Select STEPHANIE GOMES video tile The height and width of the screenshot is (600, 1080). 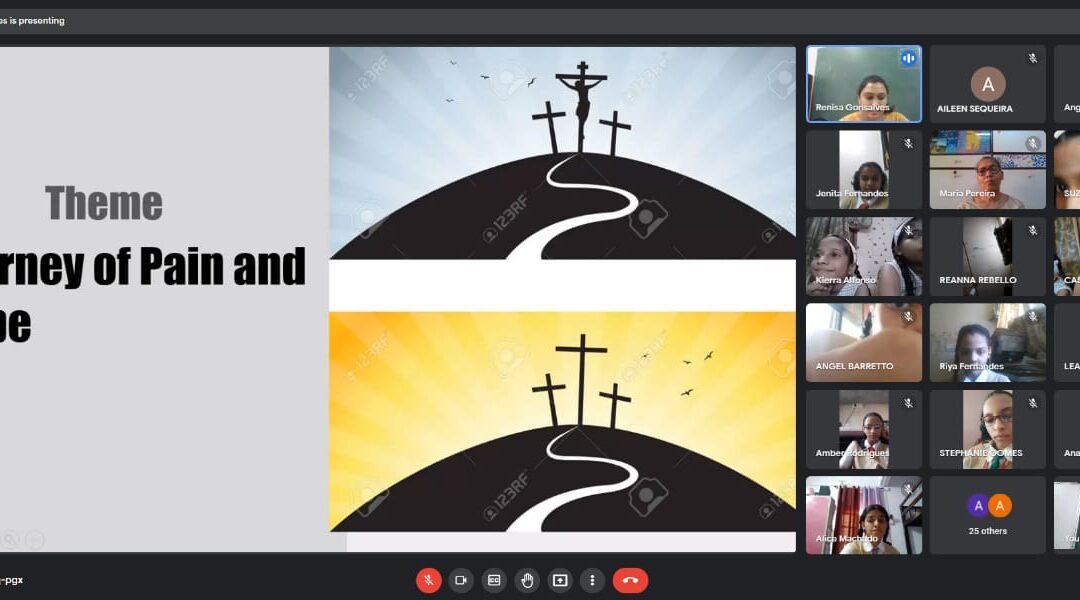pyautogui.click(x=988, y=430)
